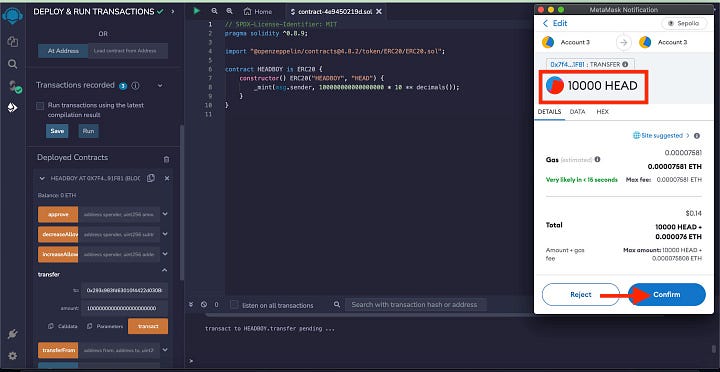Switch to the DATA tab in MetaMask
Viewport: 720px width, 372px height.
(577, 112)
